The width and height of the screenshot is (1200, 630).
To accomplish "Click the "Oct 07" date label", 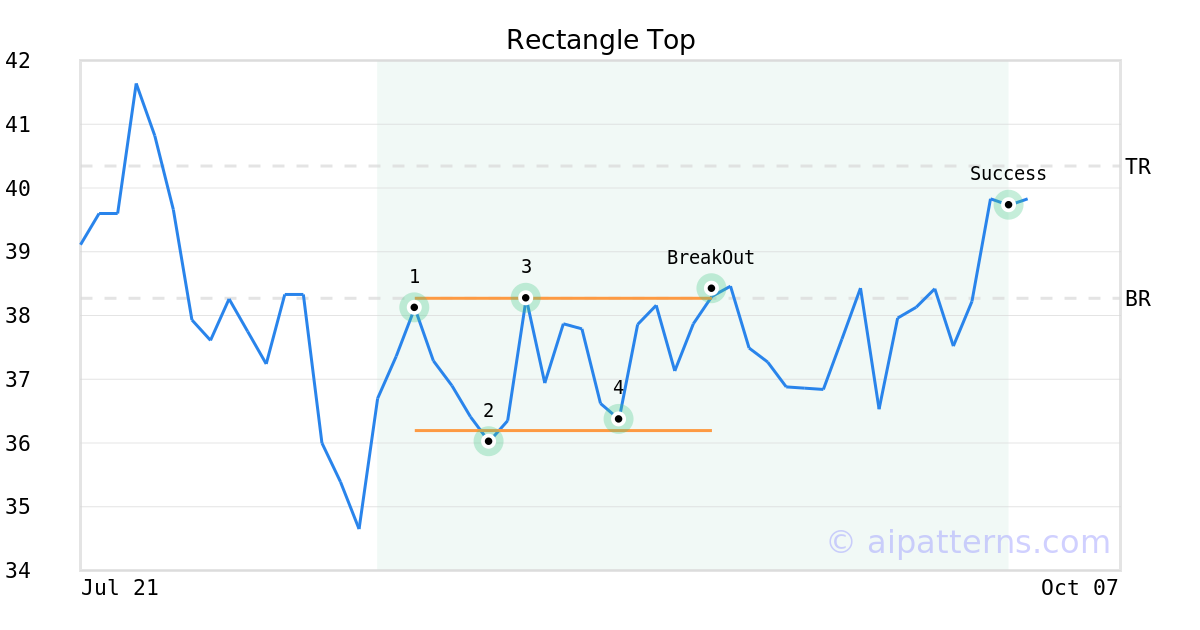I will click(x=1079, y=588).
